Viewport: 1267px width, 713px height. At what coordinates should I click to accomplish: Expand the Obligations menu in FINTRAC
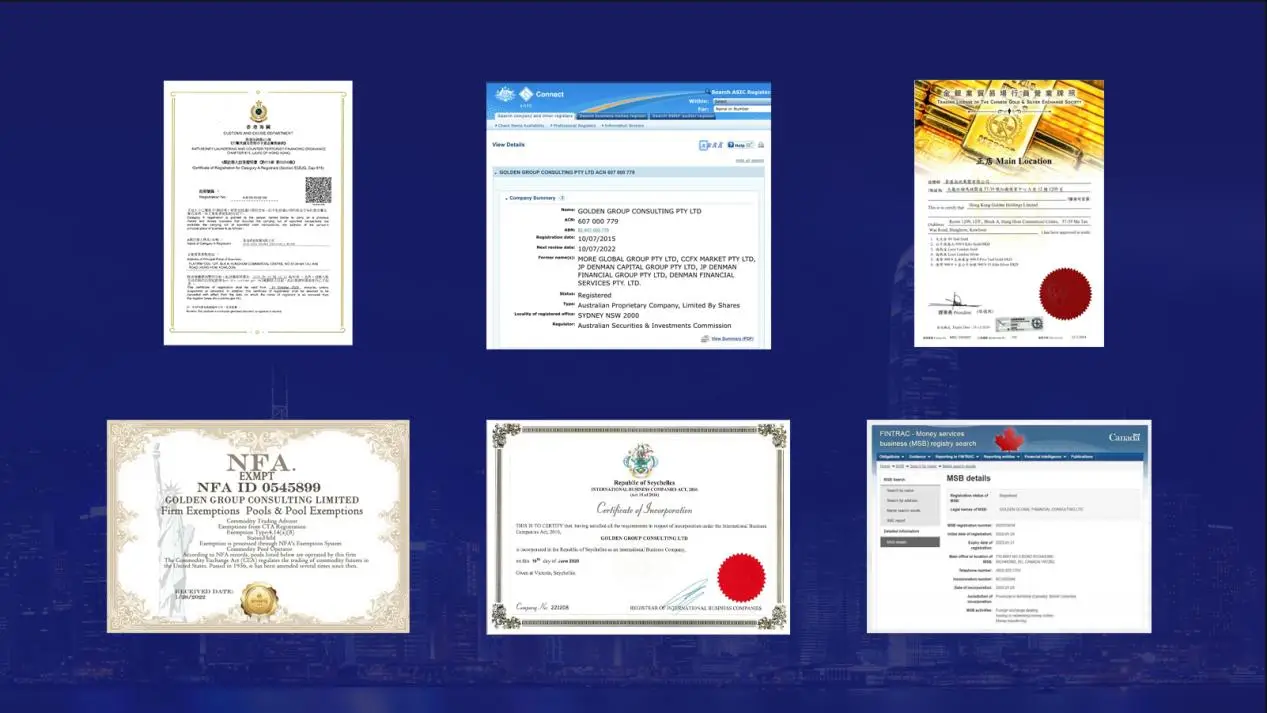[x=891, y=457]
